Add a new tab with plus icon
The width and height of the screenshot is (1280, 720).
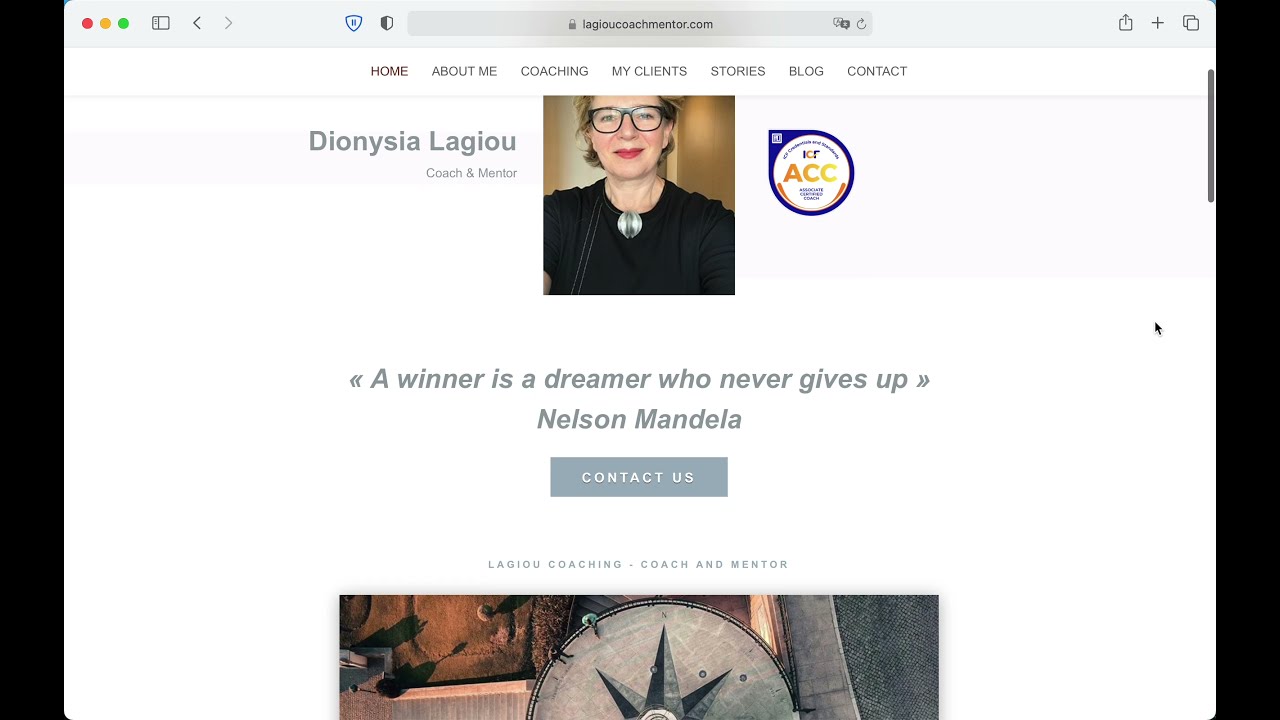point(1157,23)
